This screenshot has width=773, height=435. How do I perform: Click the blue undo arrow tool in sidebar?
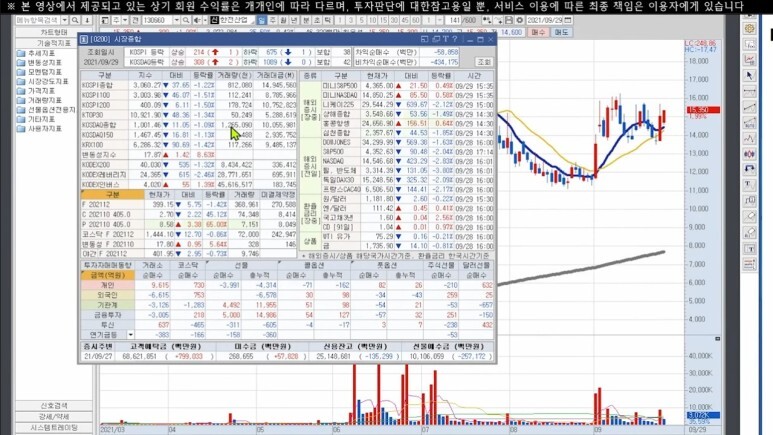coord(749,169)
